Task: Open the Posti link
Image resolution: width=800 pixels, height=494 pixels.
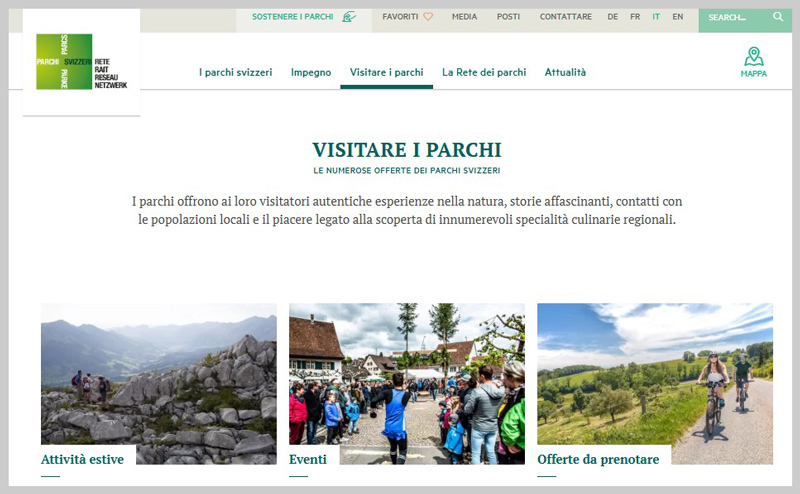Action: click(508, 17)
